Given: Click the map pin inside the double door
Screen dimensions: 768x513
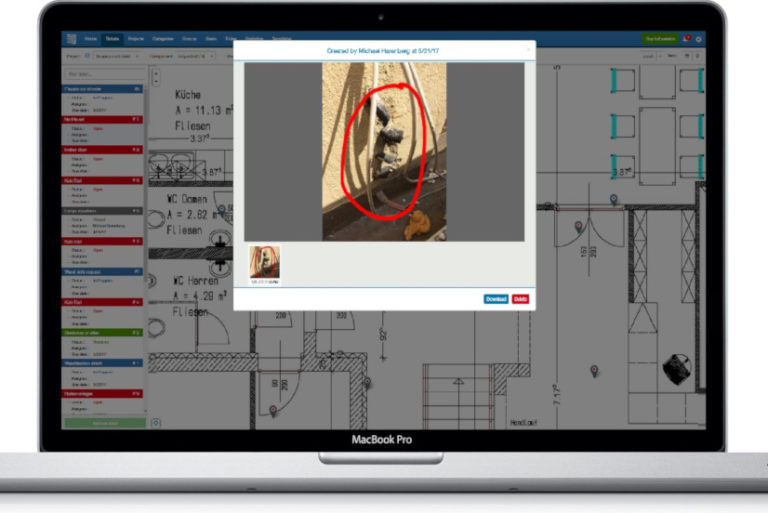Looking at the screenshot, I should pos(578,226).
